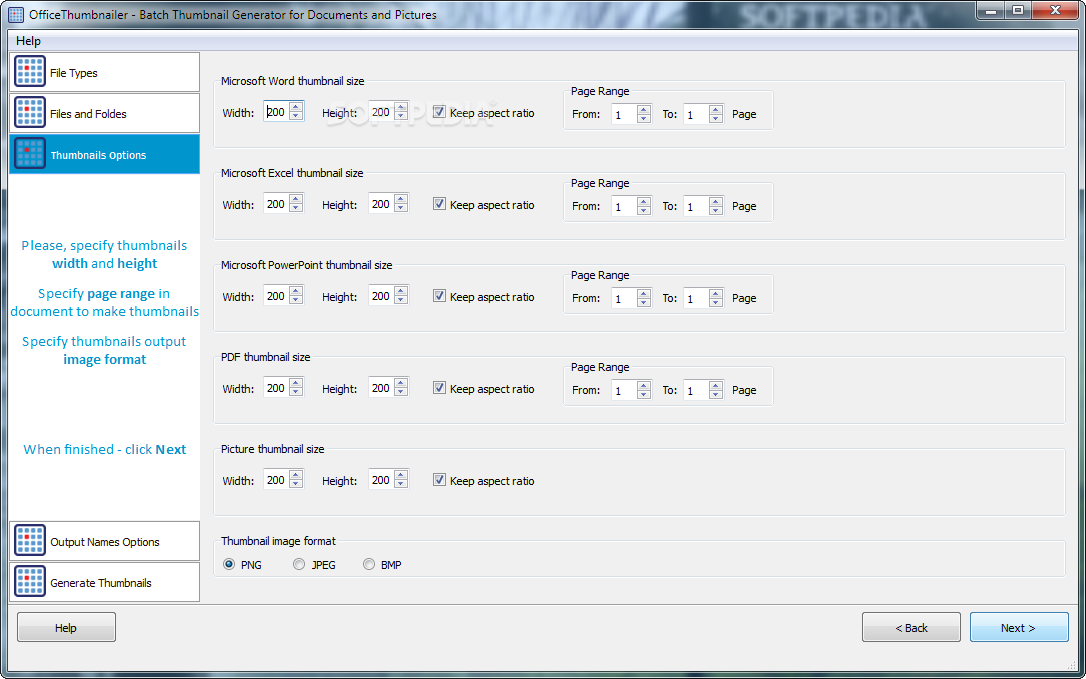Go to the File Types step

click(x=105, y=72)
